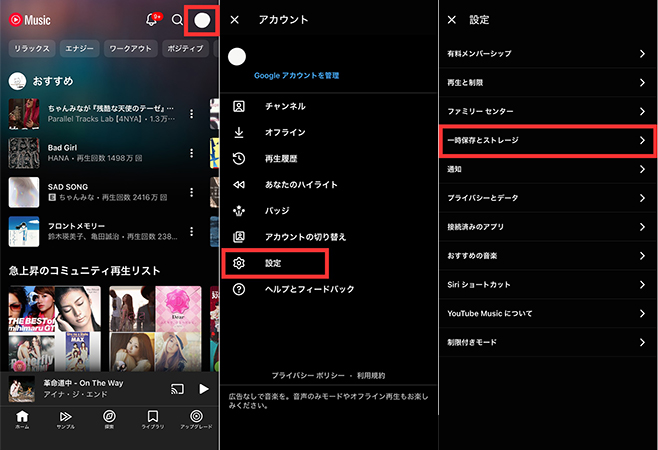Click the 設定 gear icon
The image size is (658, 450).
tap(239, 263)
